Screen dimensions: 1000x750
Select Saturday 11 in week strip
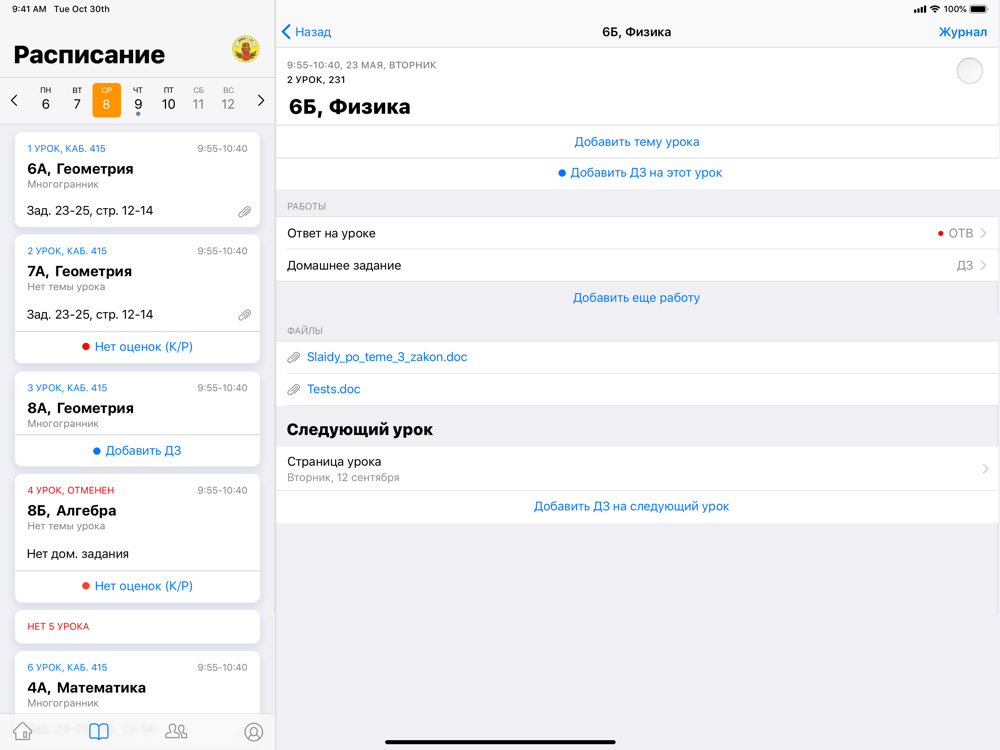[198, 99]
